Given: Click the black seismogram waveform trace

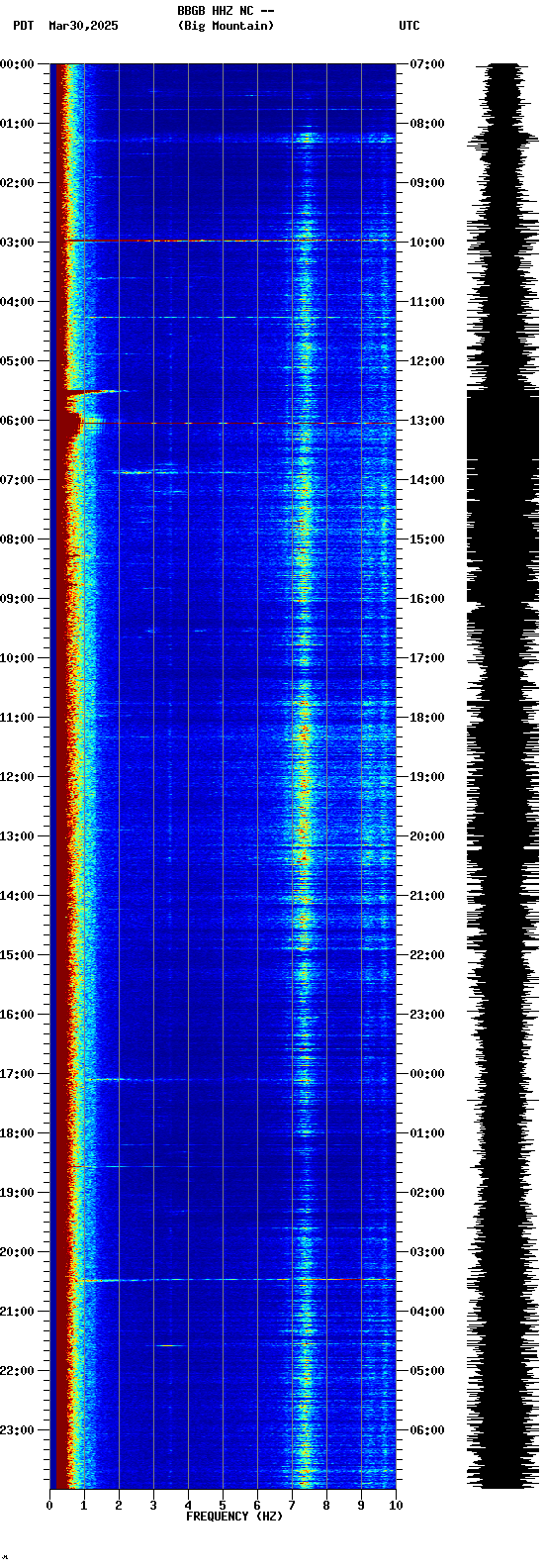Looking at the screenshot, I should (x=503, y=776).
